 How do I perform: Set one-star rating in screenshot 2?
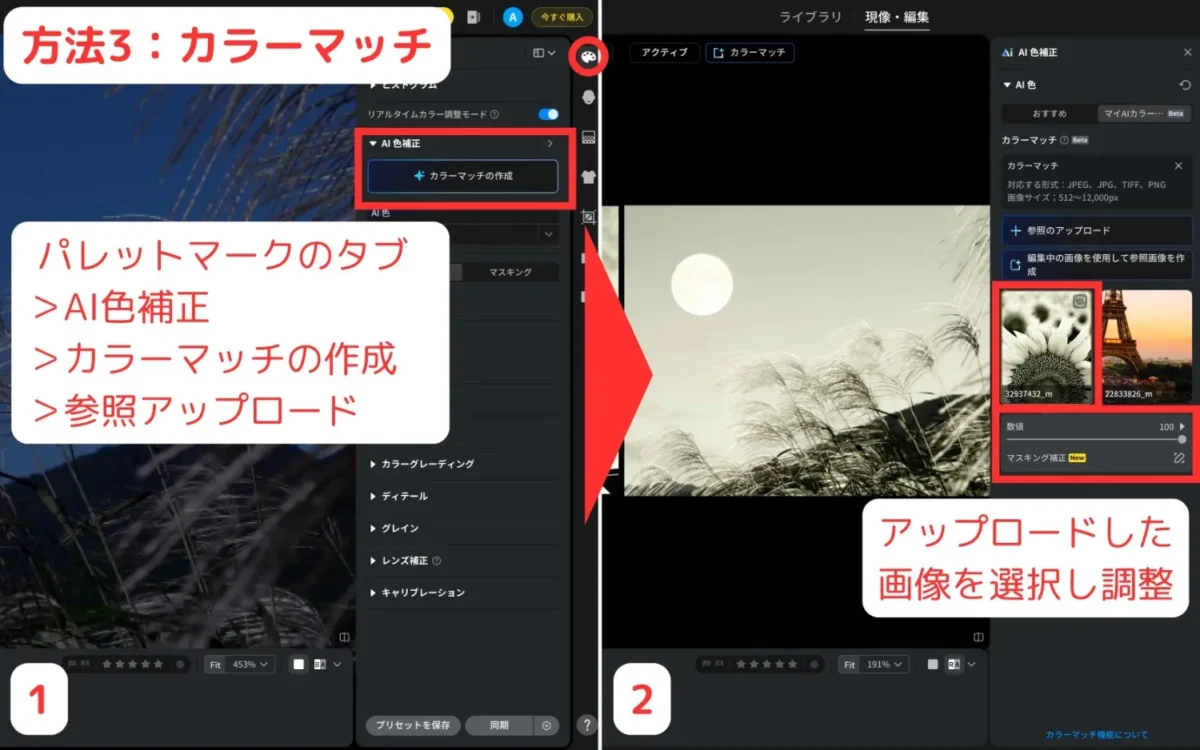(743, 664)
